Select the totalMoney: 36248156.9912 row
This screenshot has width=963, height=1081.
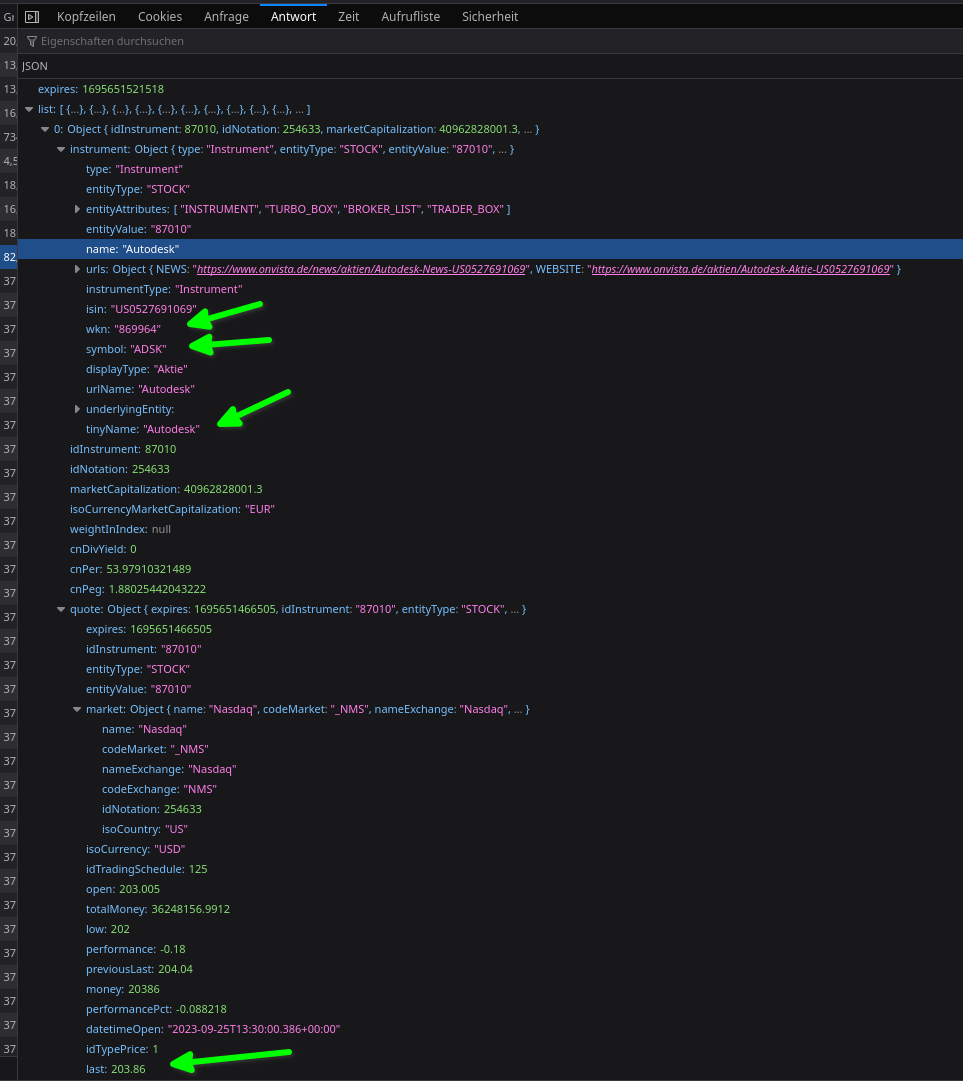click(x=490, y=909)
